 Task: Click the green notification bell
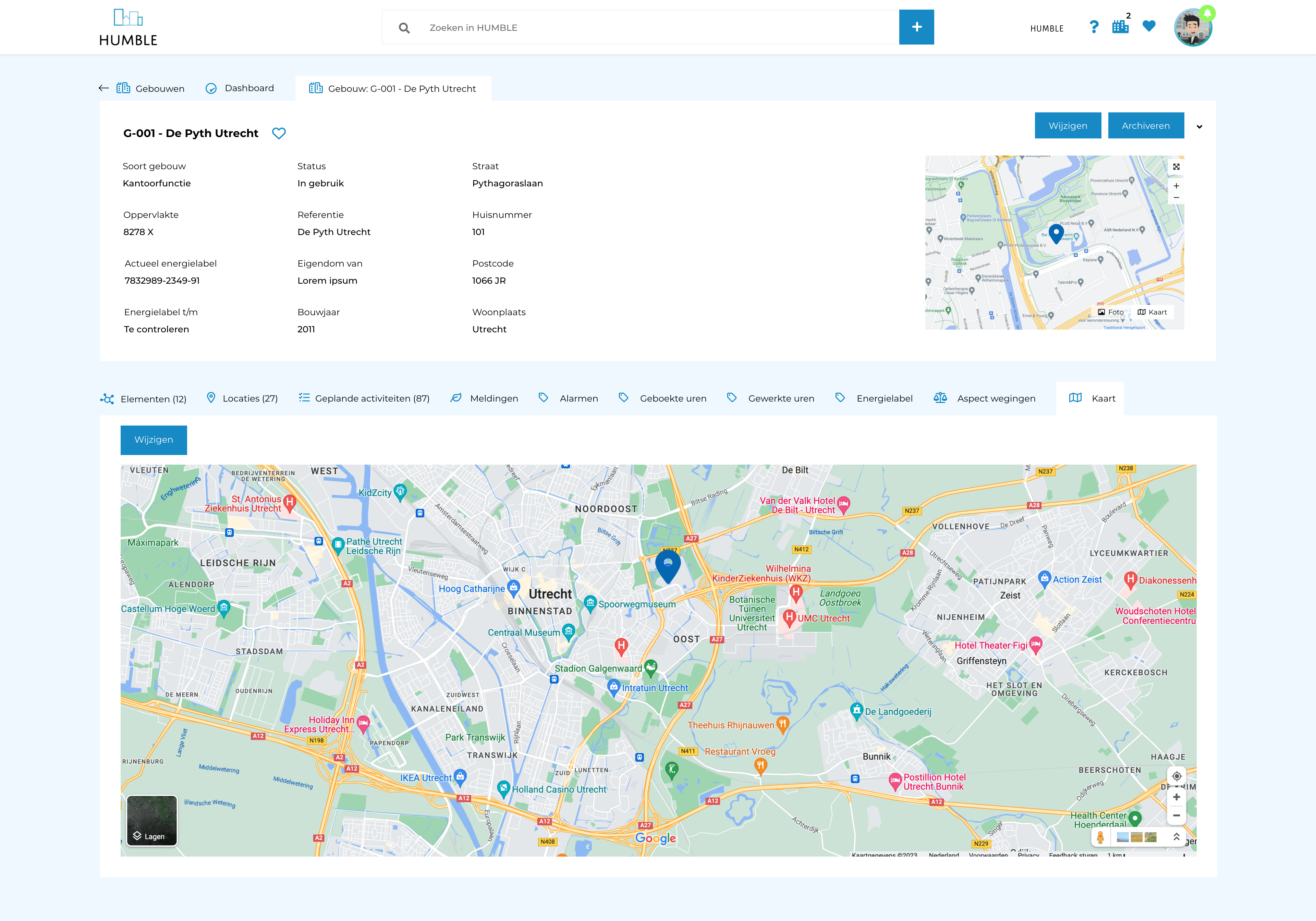pyautogui.click(x=1207, y=13)
